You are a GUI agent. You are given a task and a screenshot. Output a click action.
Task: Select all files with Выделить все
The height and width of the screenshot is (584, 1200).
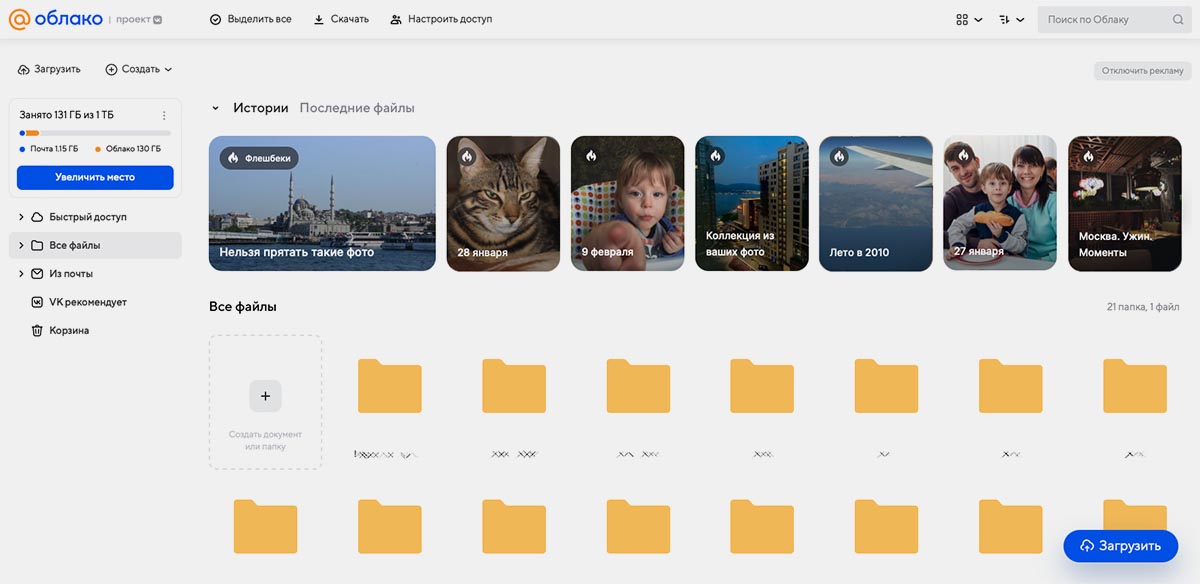coord(250,19)
